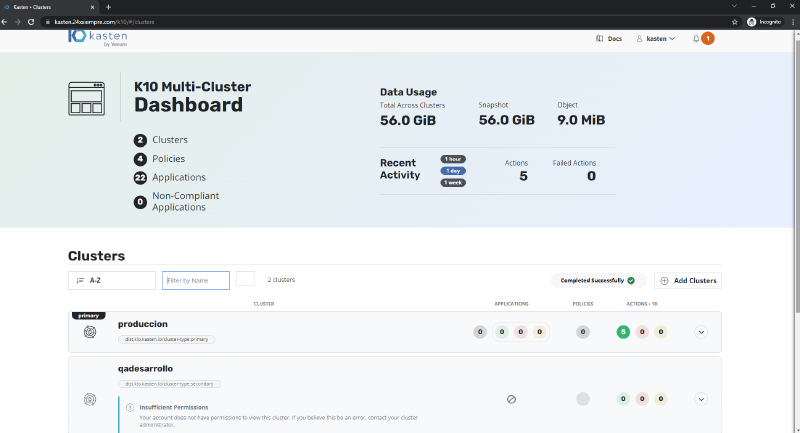The width and height of the screenshot is (800, 433).
Task: Click the qadesarrollo cluster name
Action: (145, 369)
